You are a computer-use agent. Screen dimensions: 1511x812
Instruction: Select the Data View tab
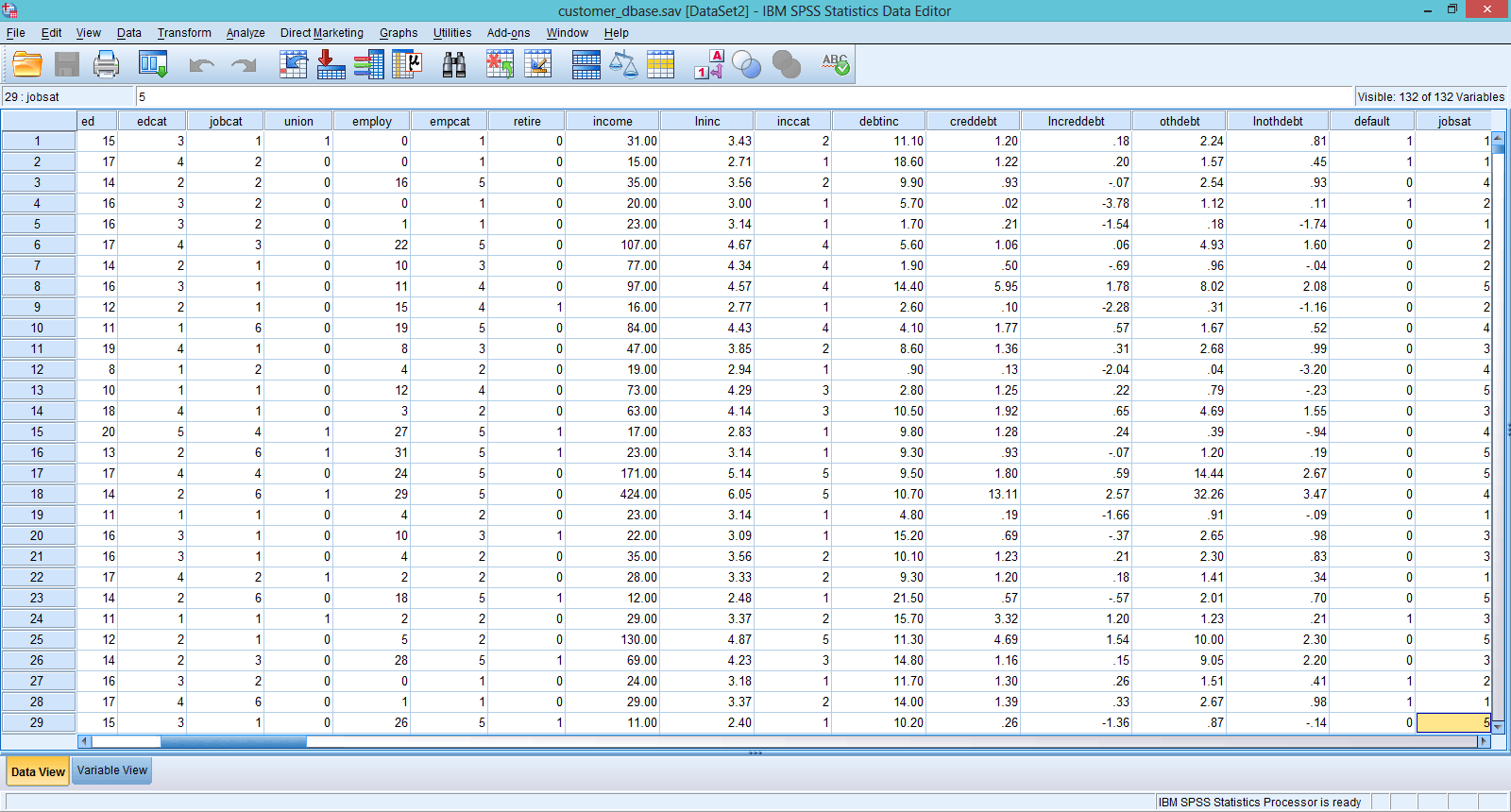(38, 771)
